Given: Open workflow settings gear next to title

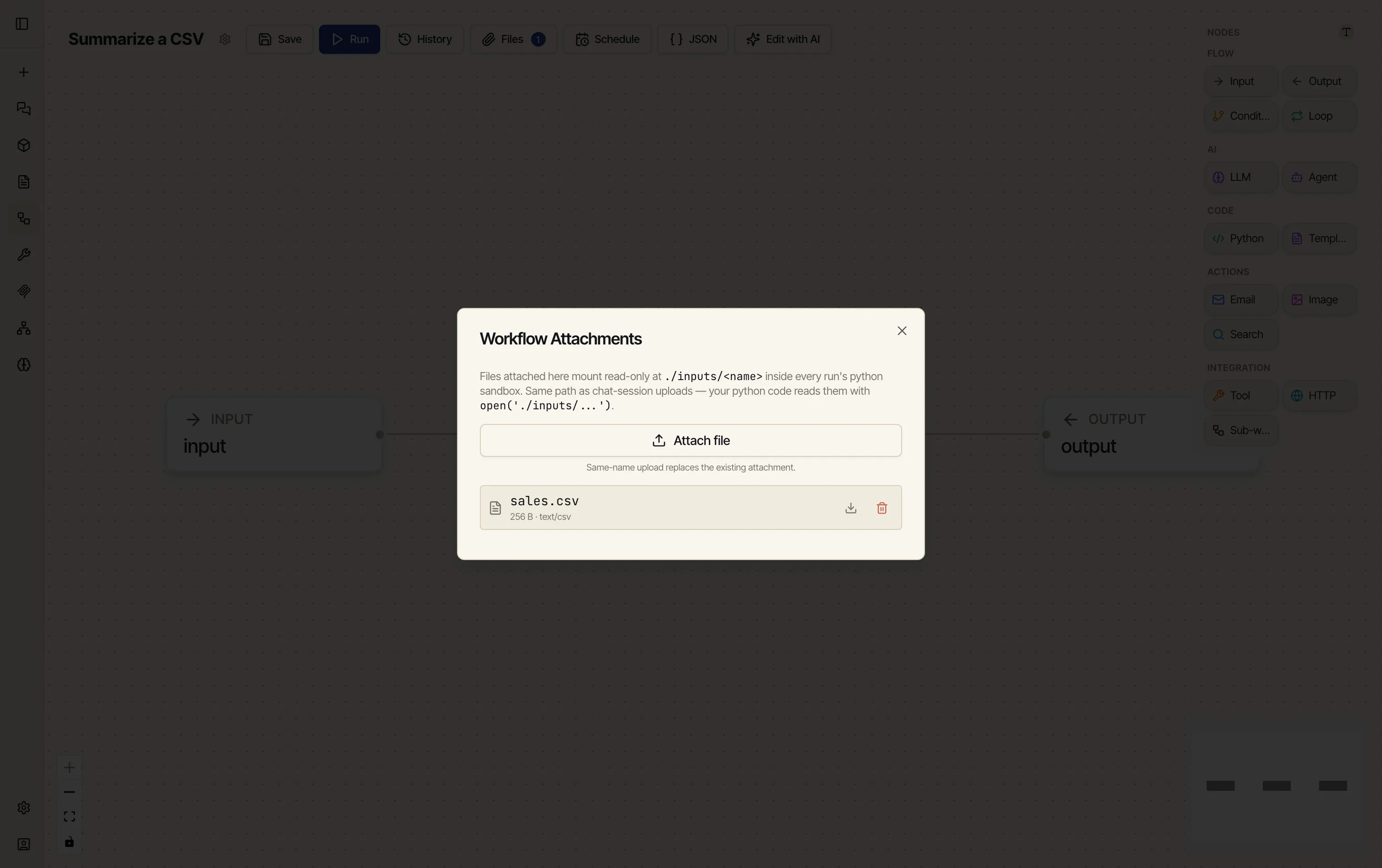Looking at the screenshot, I should click(225, 39).
